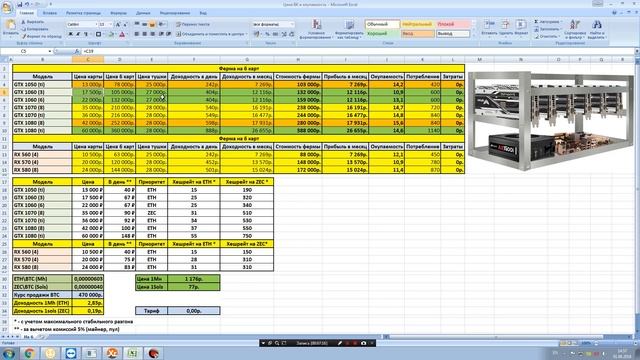This screenshot has height=360, width=640.
Task: Open Conditional Formatting (Условное форматирование)
Action: click(x=316, y=29)
